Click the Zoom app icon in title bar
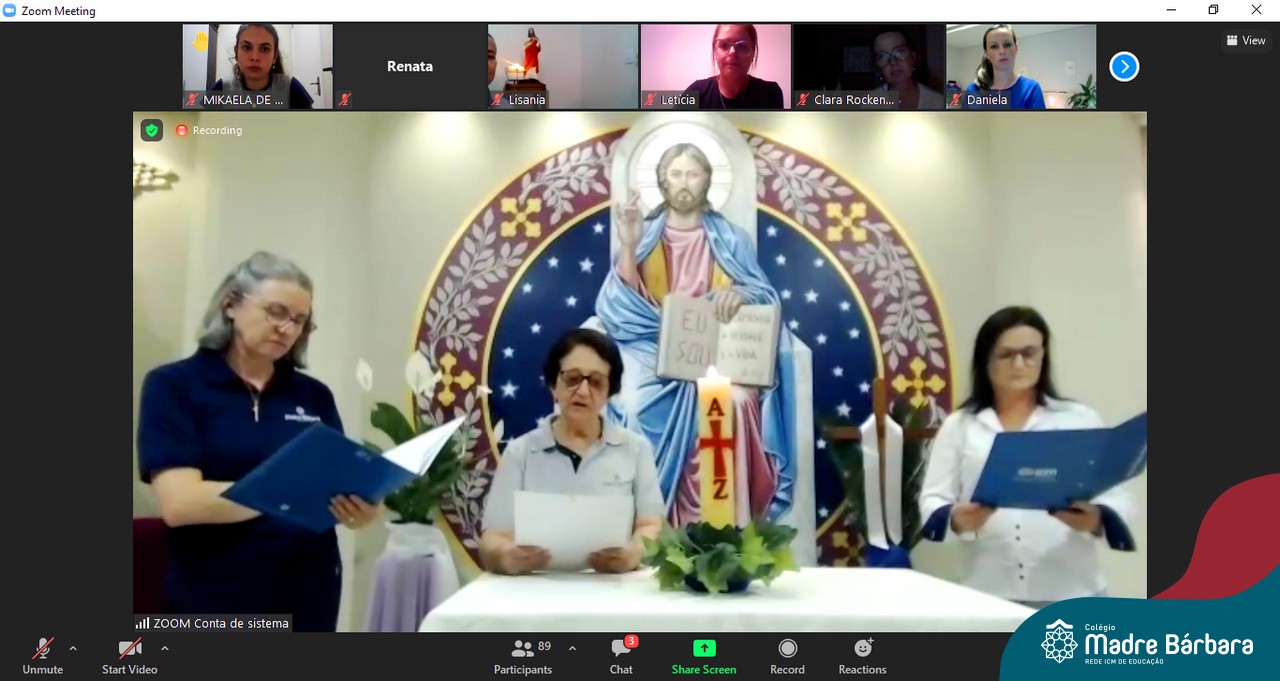The image size is (1280, 681). (10, 11)
